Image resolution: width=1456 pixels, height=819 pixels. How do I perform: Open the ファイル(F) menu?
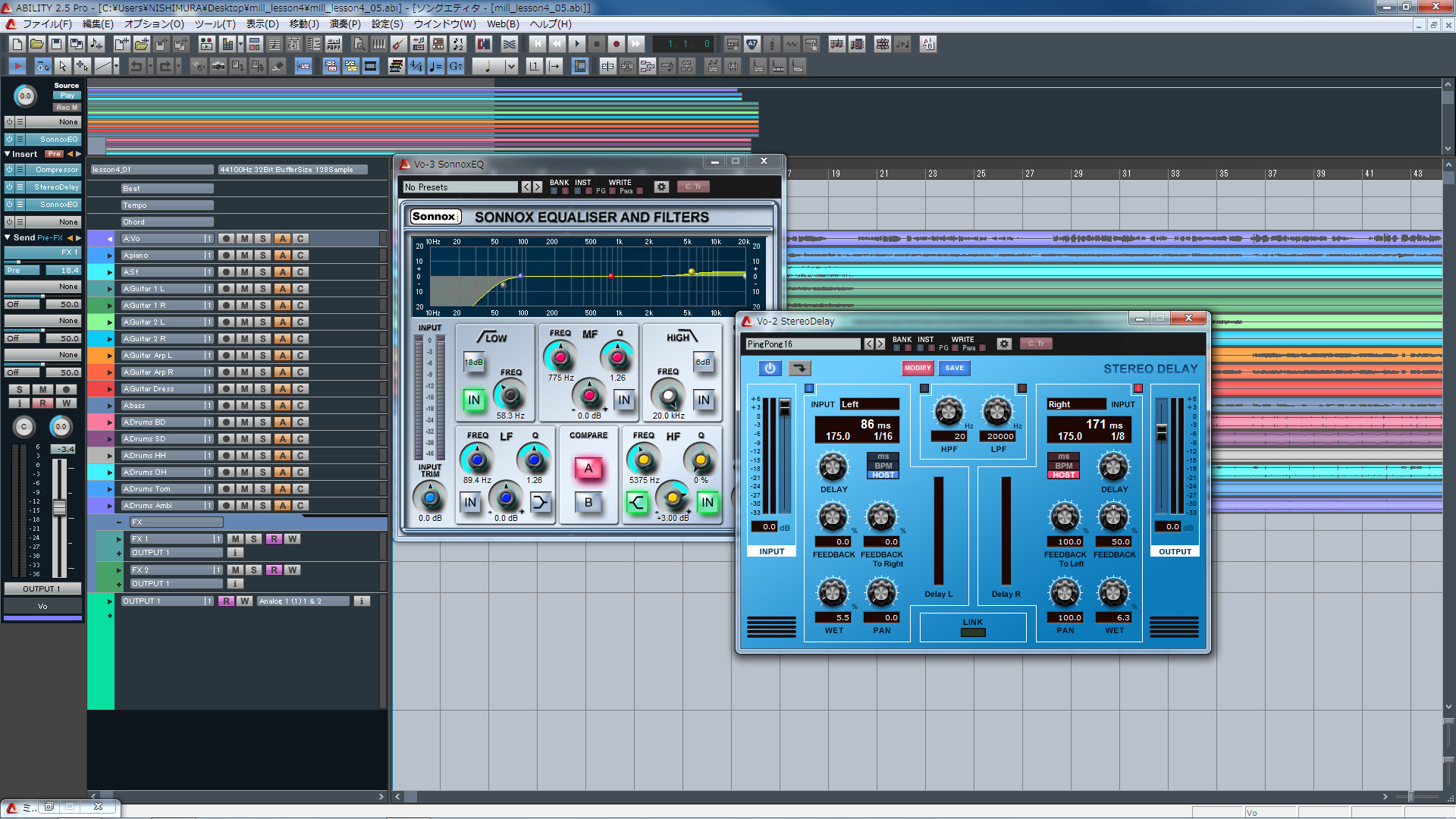point(46,24)
